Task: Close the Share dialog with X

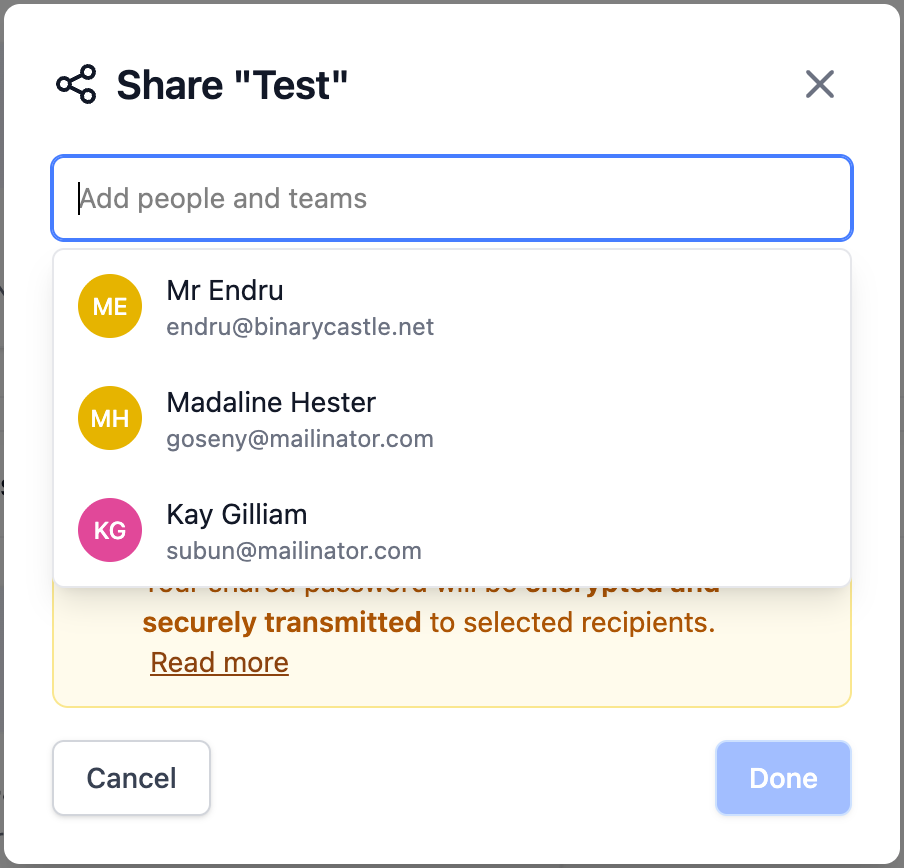Action: [x=820, y=85]
